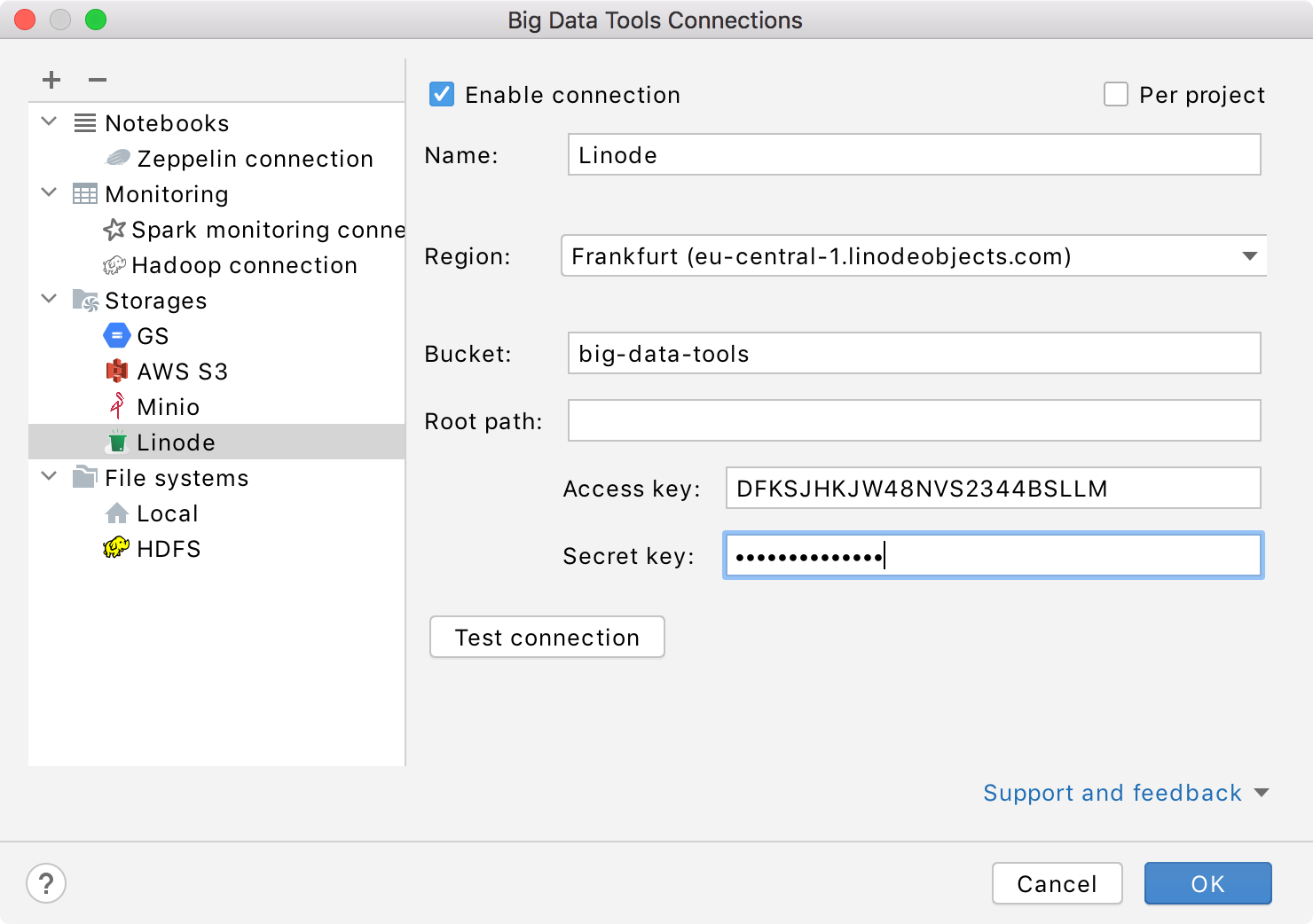Click the Minio storage icon
Screen dimensions: 1313x924
(x=117, y=406)
